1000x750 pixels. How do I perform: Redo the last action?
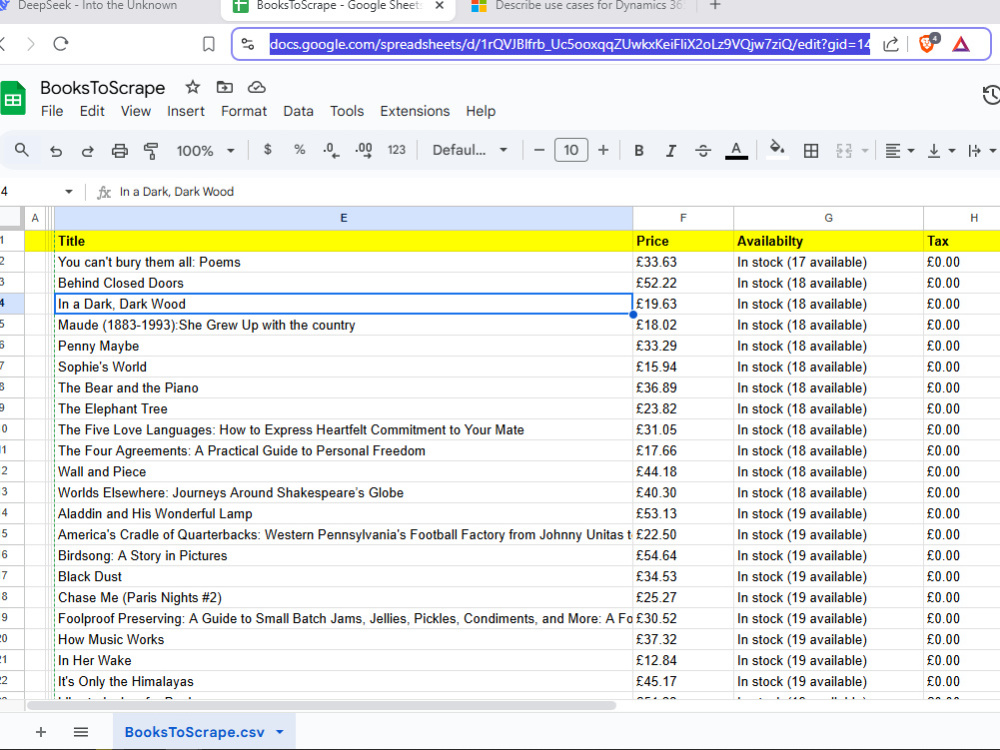[x=87, y=151]
